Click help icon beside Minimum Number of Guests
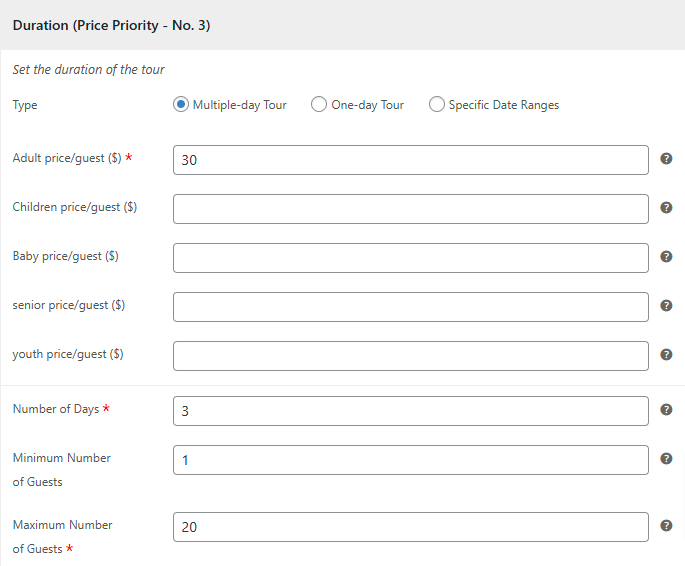This screenshot has width=685, height=566. point(666,459)
